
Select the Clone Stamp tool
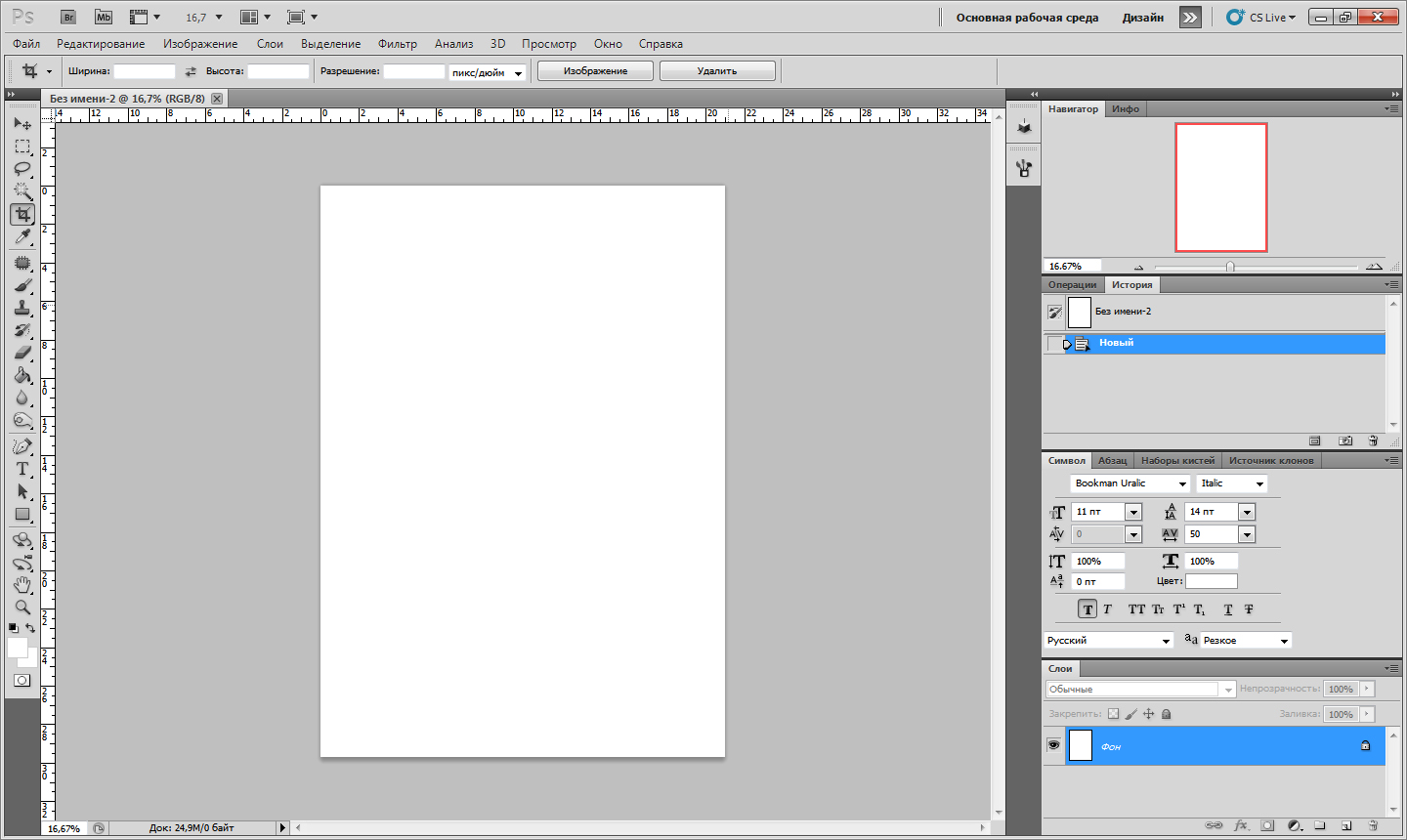[22, 308]
